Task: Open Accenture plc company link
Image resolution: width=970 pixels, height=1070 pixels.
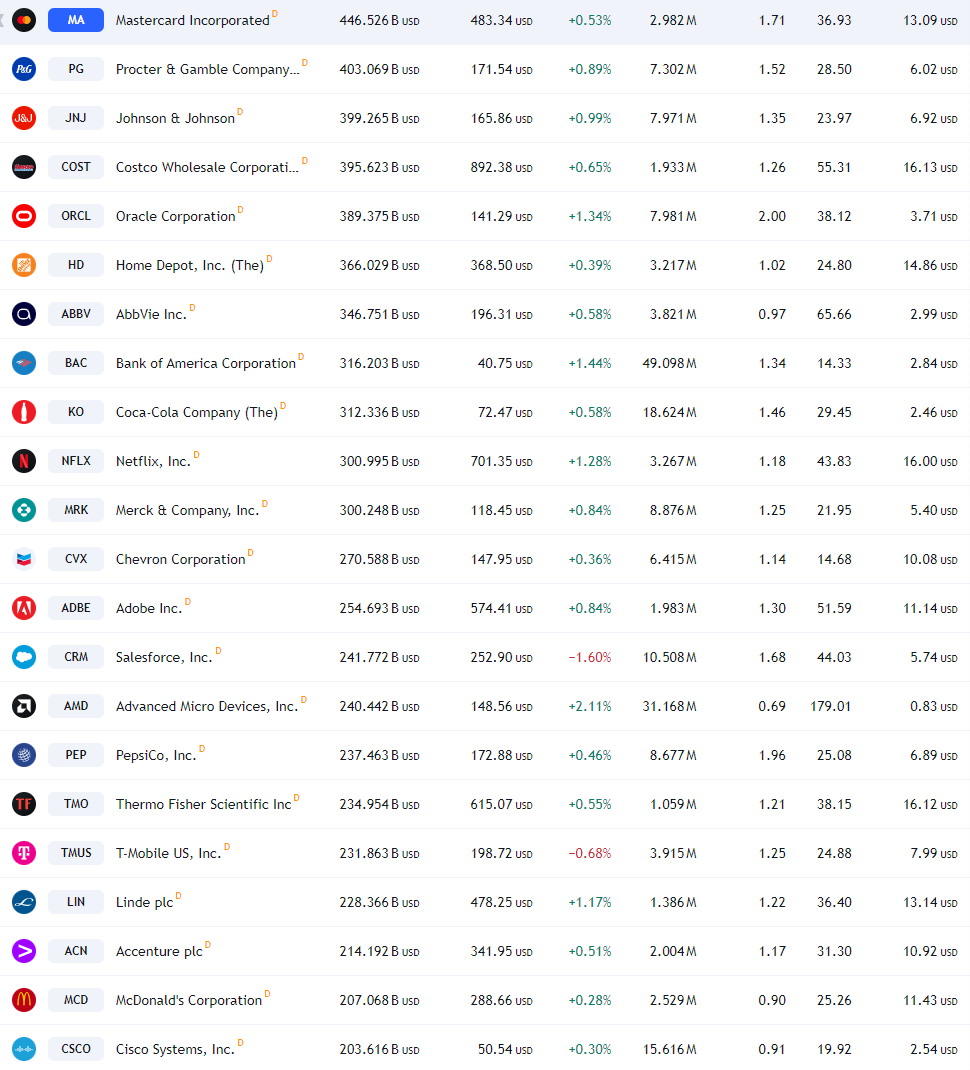Action: click(x=159, y=951)
